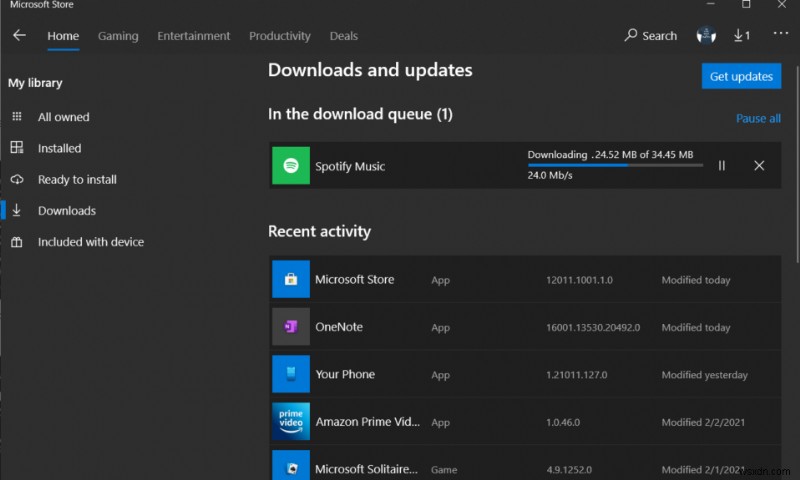800x480 pixels.
Task: Click the Amazon Prime Video icon
Action: [x=291, y=421]
